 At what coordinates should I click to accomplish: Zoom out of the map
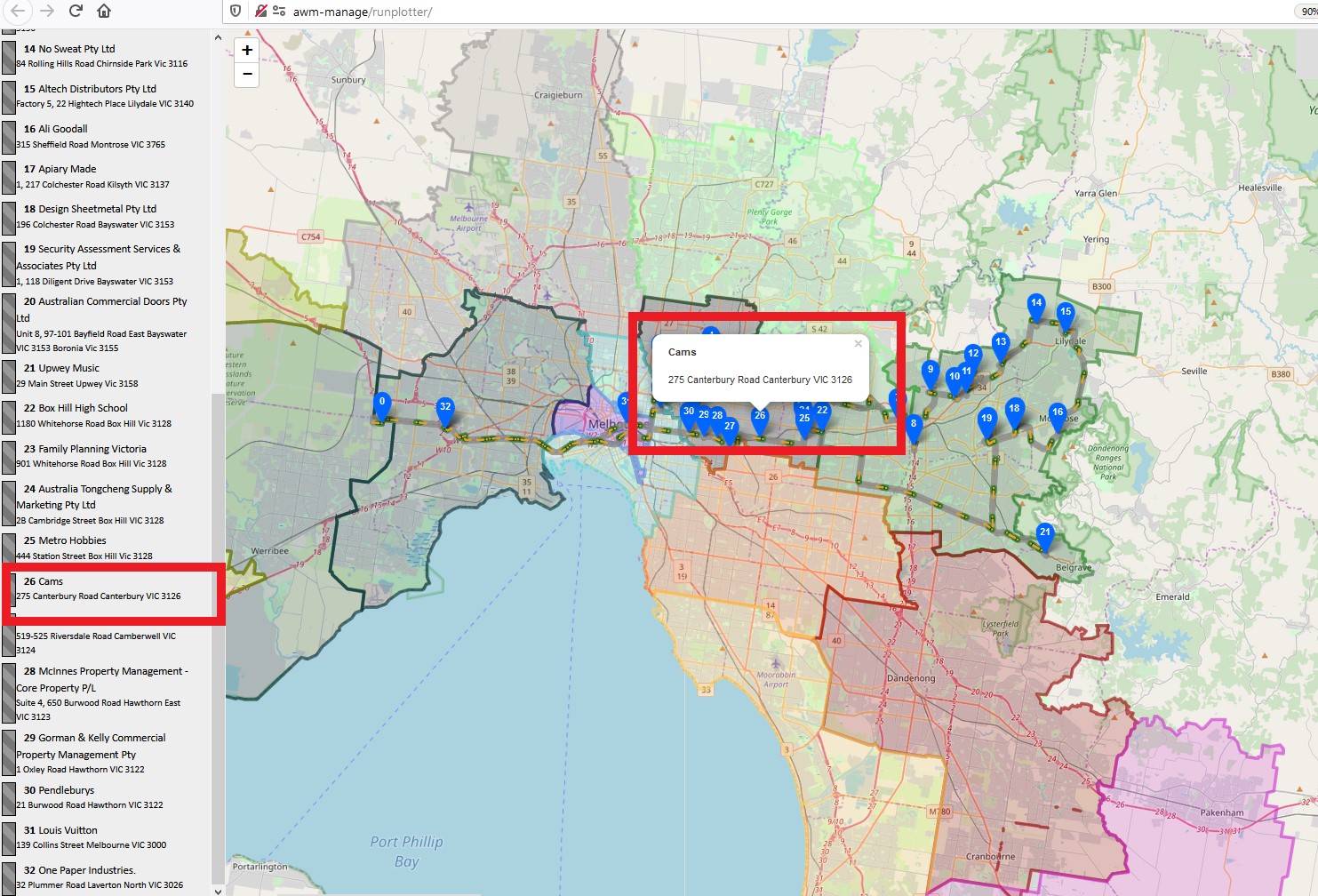pyautogui.click(x=247, y=75)
